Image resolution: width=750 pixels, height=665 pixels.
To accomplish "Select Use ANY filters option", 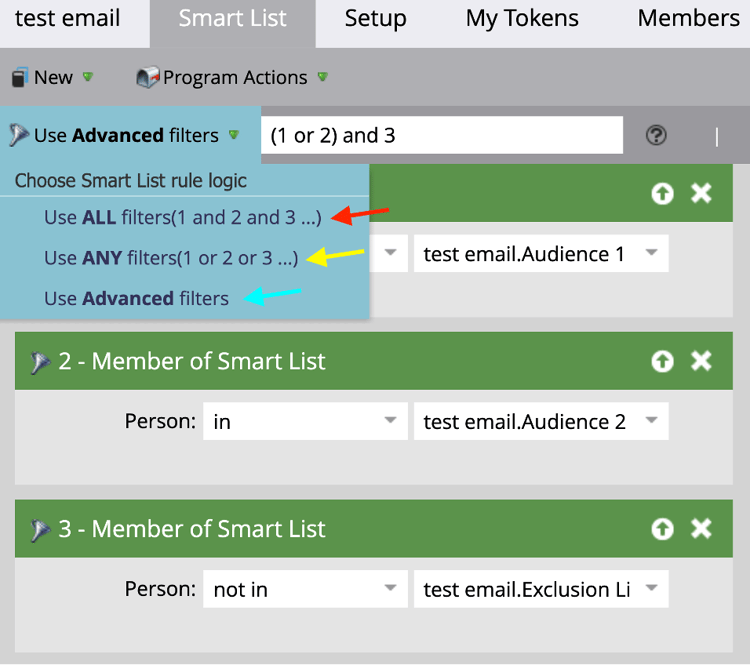I will (170, 258).
